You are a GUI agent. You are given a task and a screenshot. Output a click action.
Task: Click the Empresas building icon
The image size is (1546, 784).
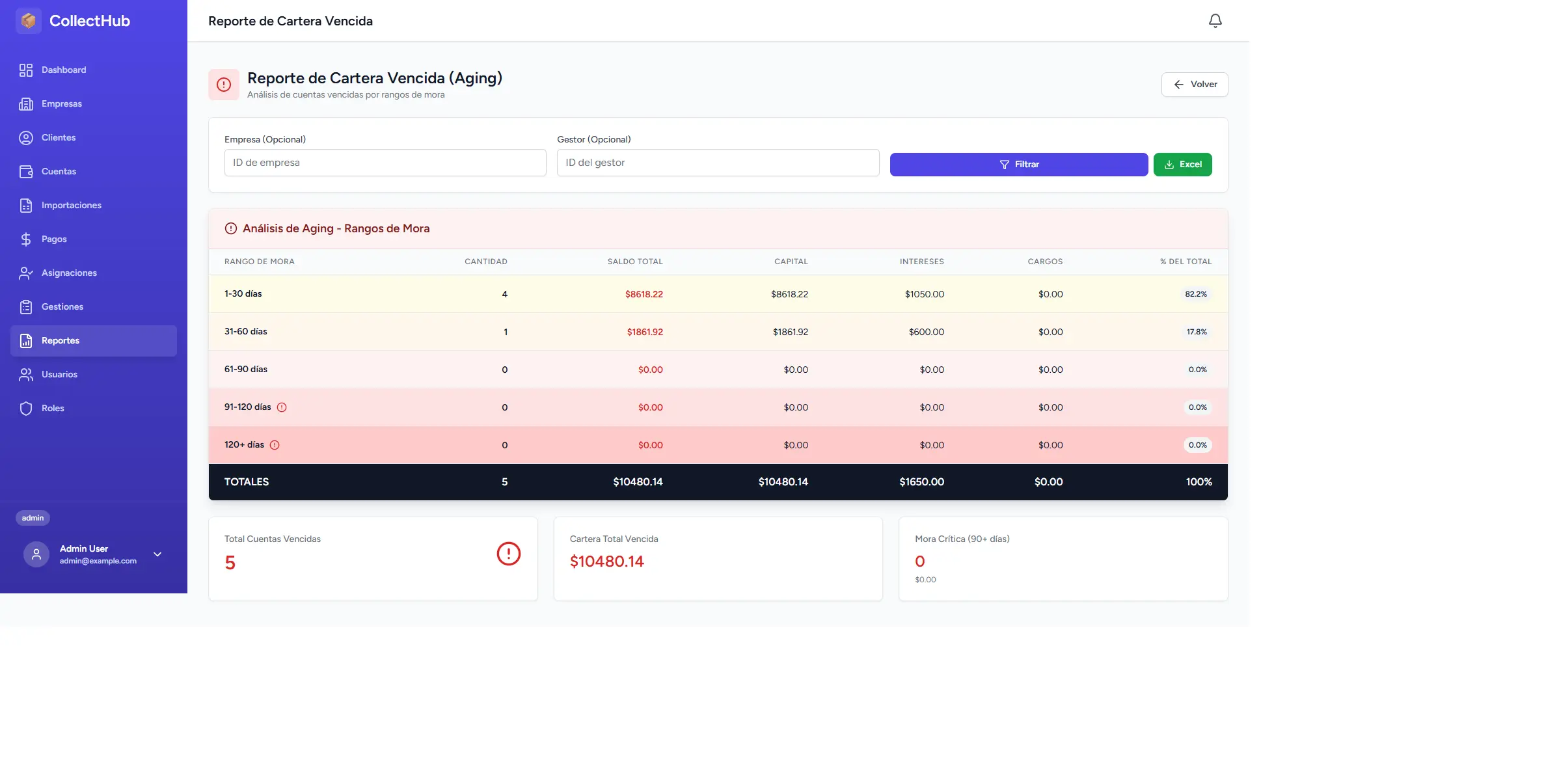click(x=26, y=104)
